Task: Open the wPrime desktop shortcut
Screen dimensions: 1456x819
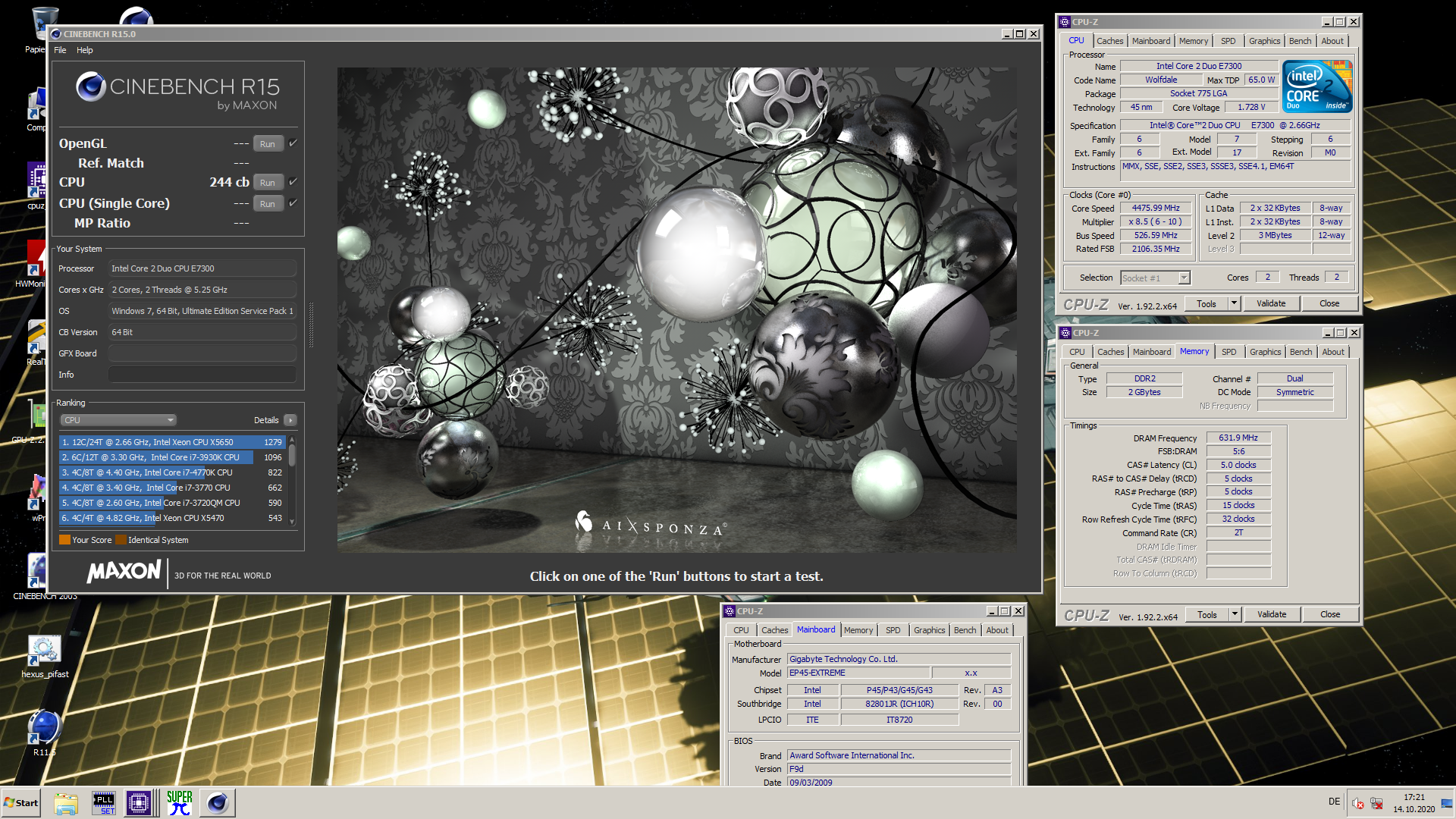Action: coord(36,498)
